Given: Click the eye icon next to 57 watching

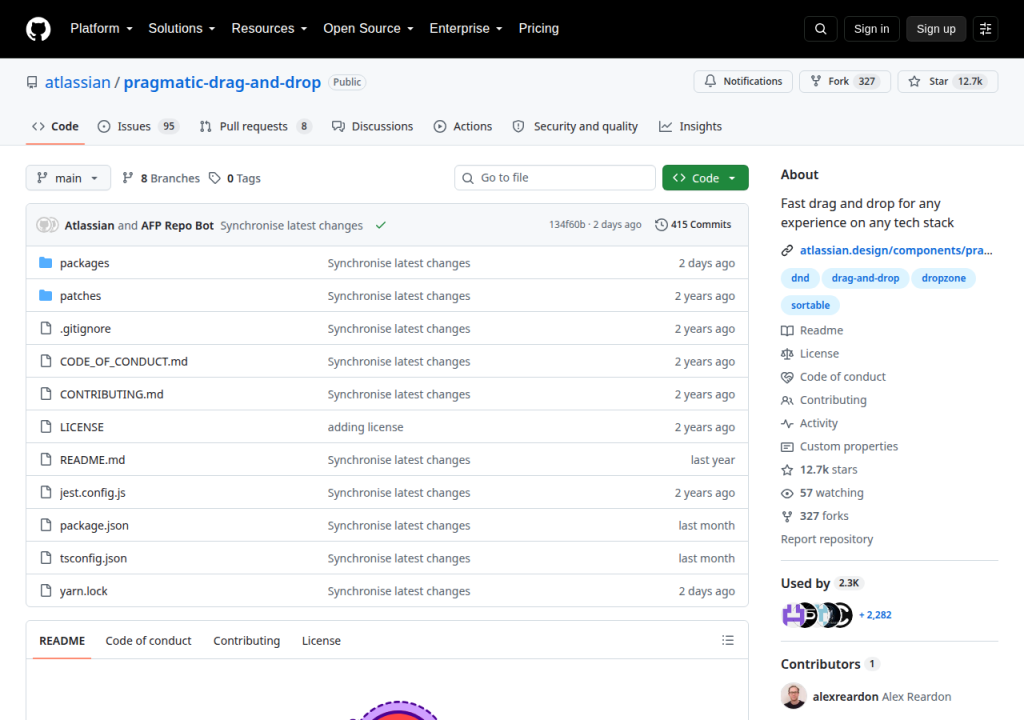Looking at the screenshot, I should click(x=787, y=493).
